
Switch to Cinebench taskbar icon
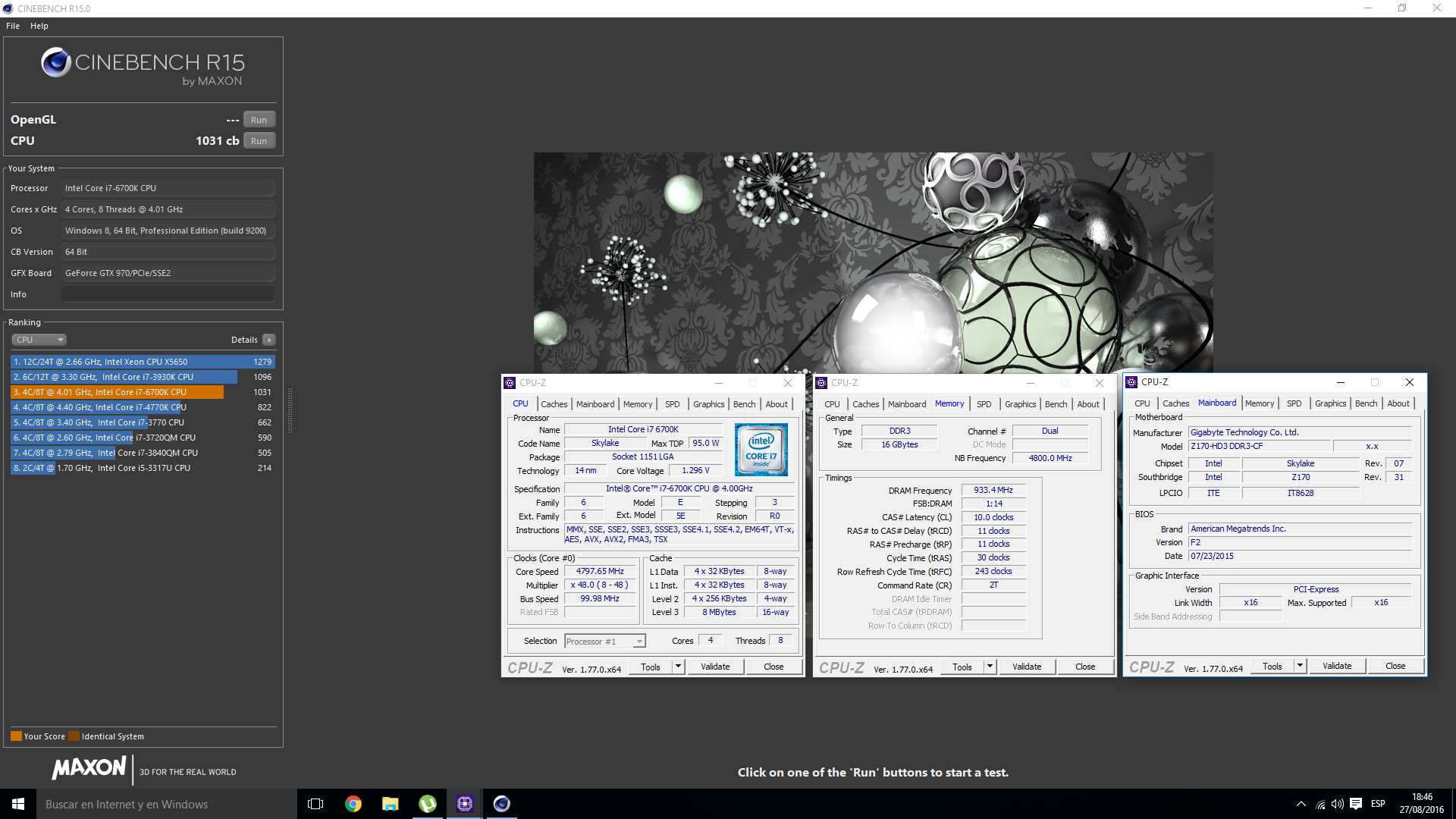pos(502,804)
